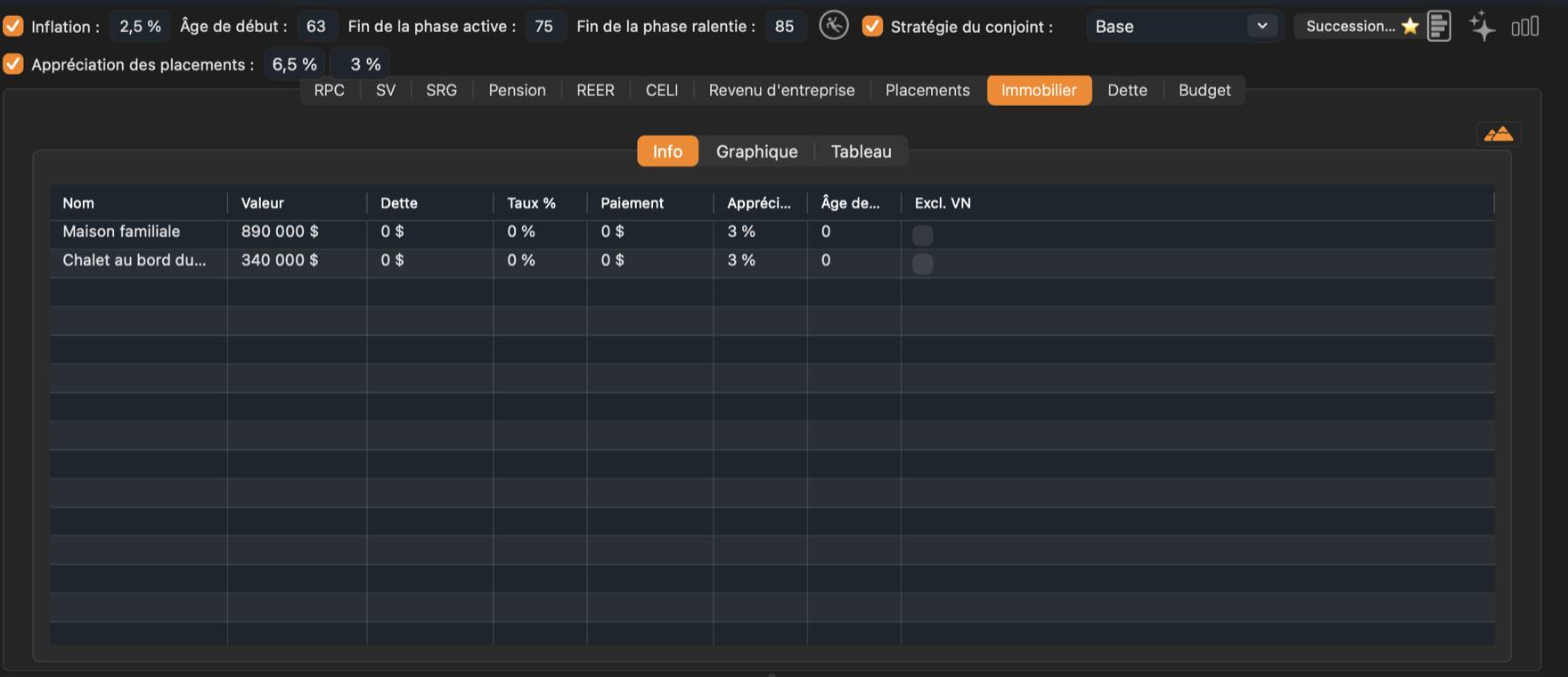Check Excl. VN for Maison familiale
Viewport: 1568px width, 677px height.
[x=923, y=235]
